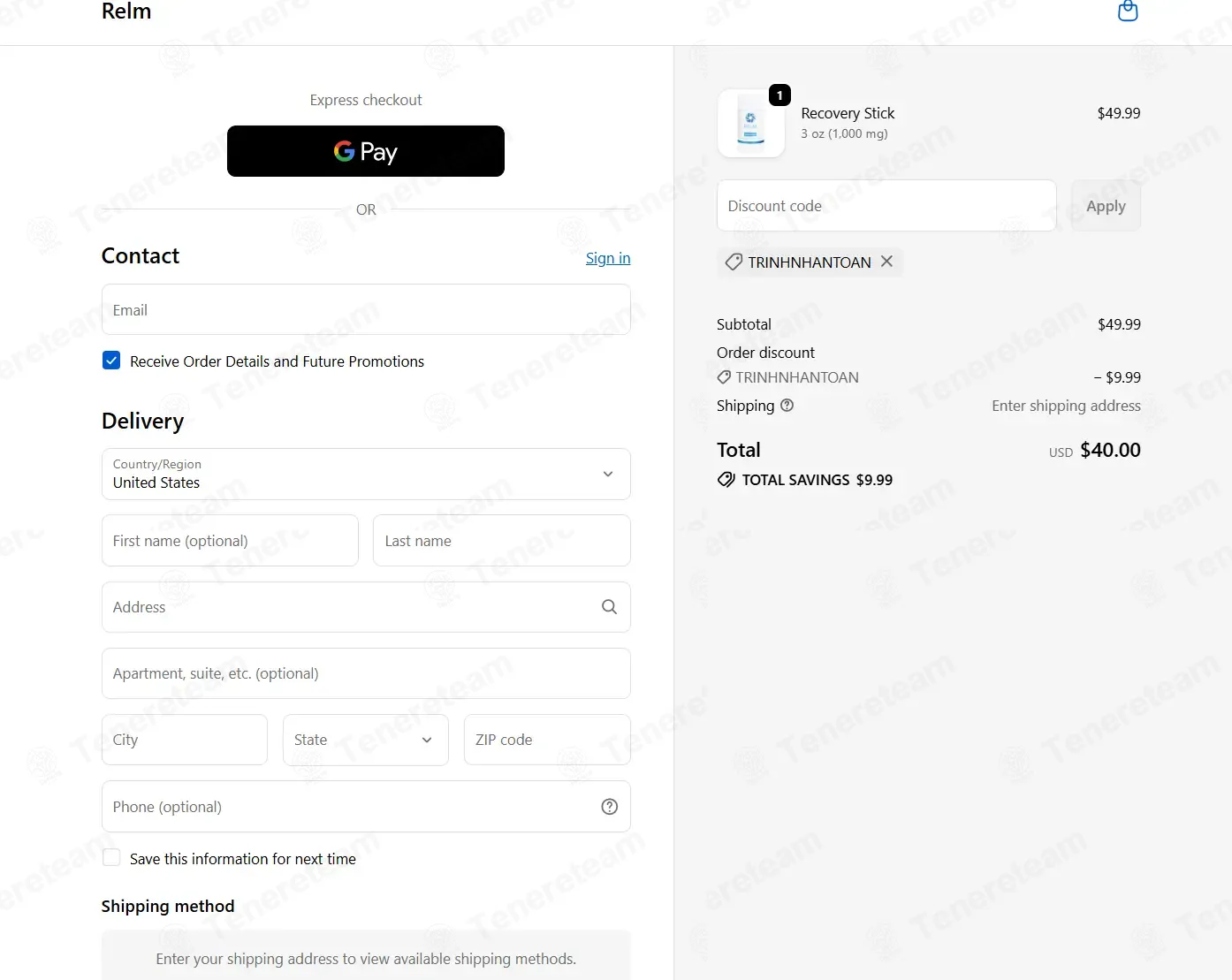Uncheck Receive Order Details and Future Promotions
1232x980 pixels.
(111, 361)
